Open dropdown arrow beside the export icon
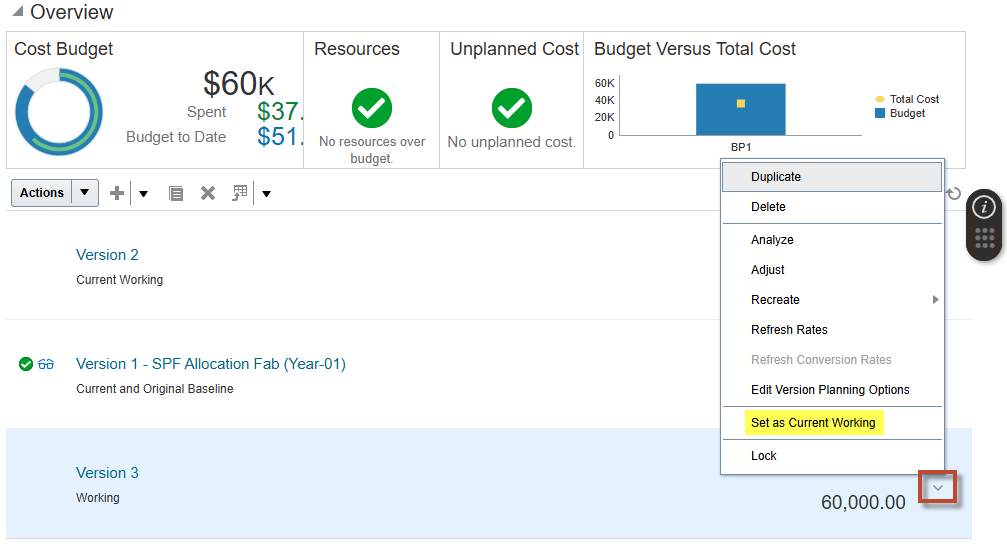1007x554 pixels. tap(267, 194)
